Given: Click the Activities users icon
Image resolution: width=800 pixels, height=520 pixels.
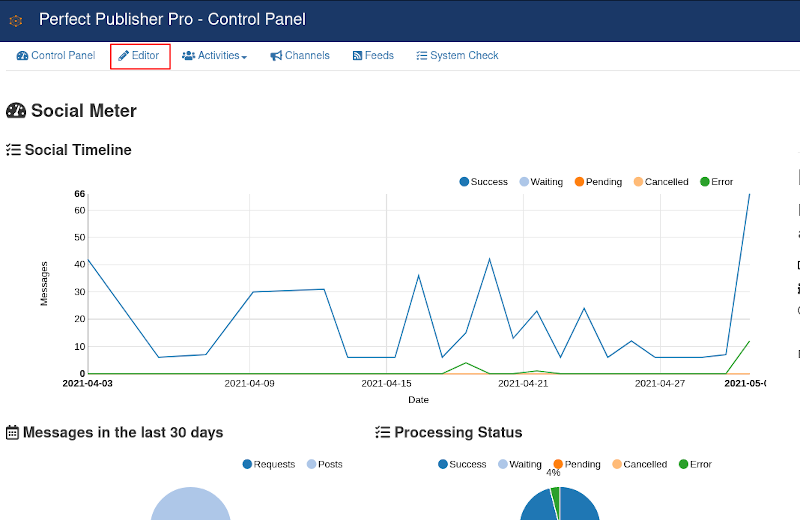Looking at the screenshot, I should 189,56.
